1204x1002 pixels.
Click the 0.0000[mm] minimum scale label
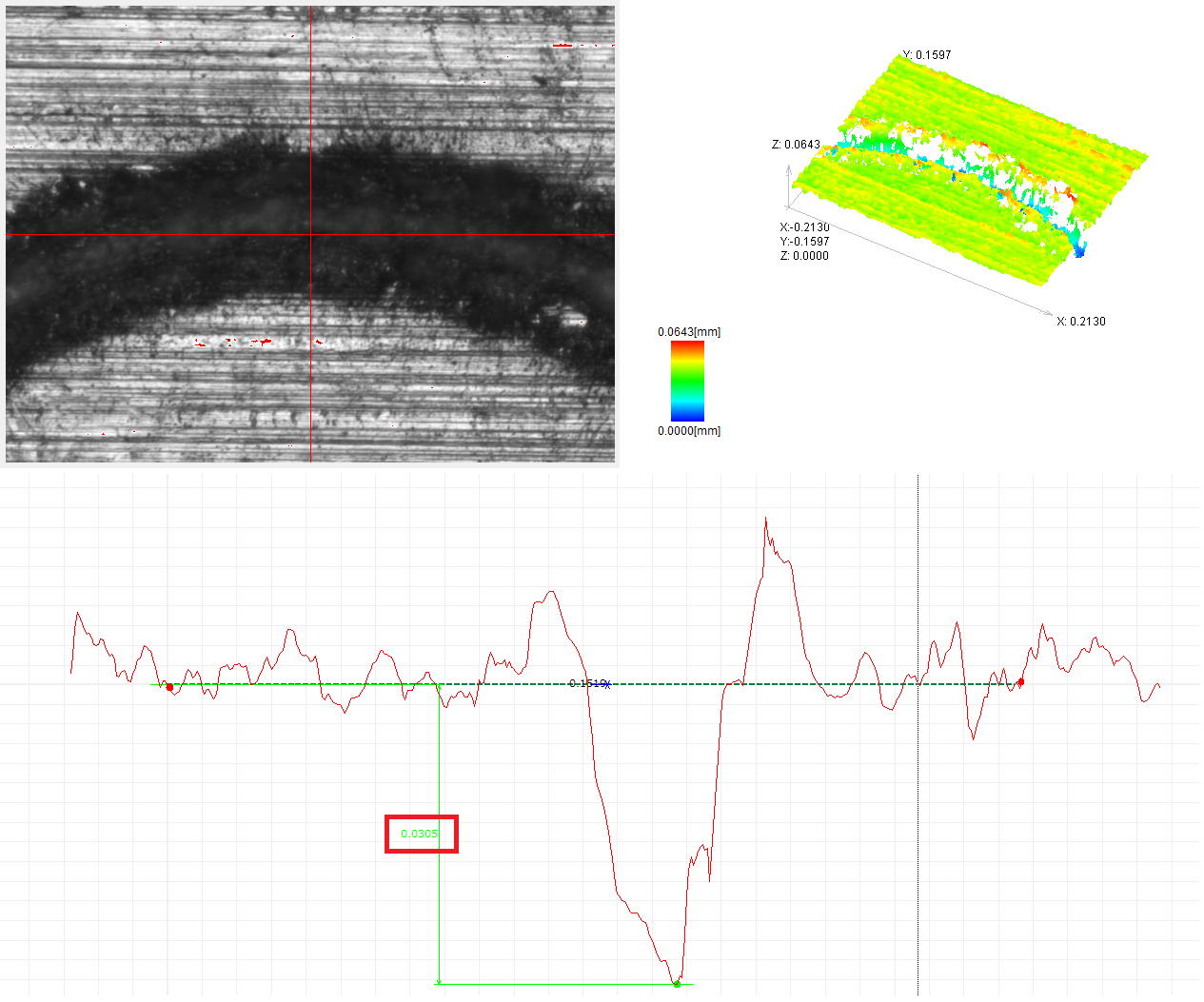689,431
